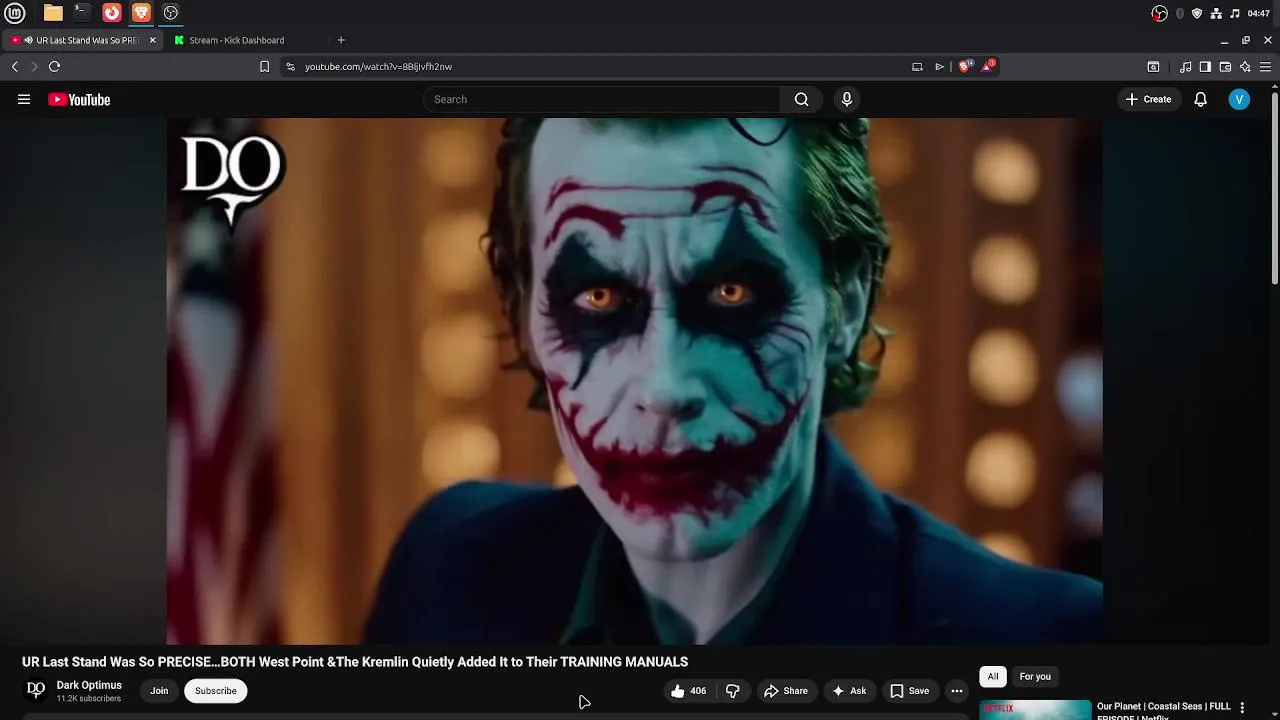Open a new browser tab

coord(341,40)
